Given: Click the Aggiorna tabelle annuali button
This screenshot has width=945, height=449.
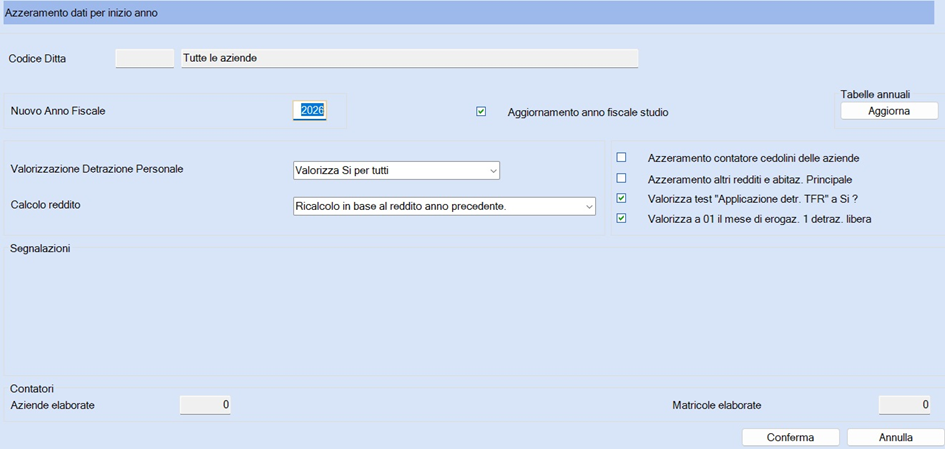Looking at the screenshot, I should 890,111.
